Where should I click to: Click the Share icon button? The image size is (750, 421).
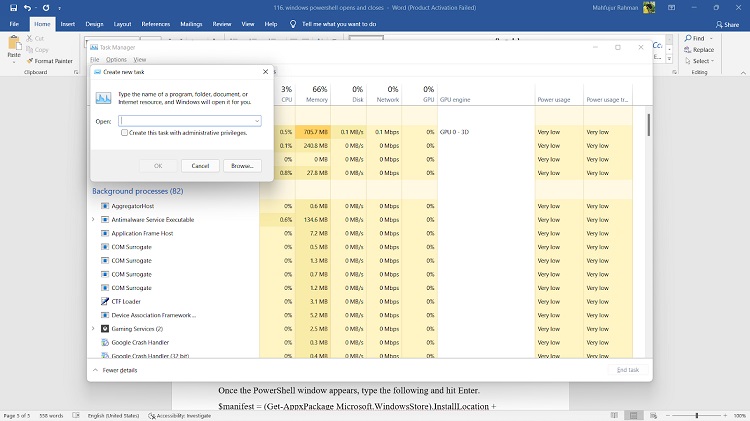tap(724, 23)
